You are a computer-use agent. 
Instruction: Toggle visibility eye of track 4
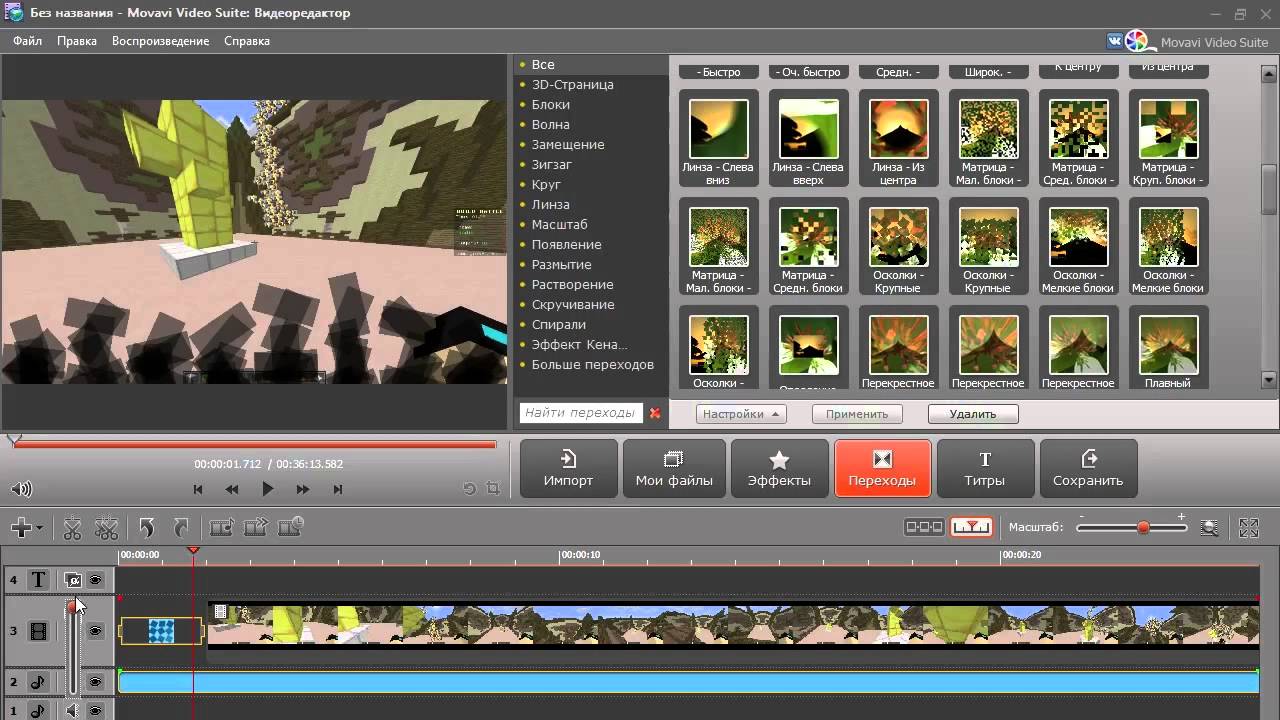(96, 579)
